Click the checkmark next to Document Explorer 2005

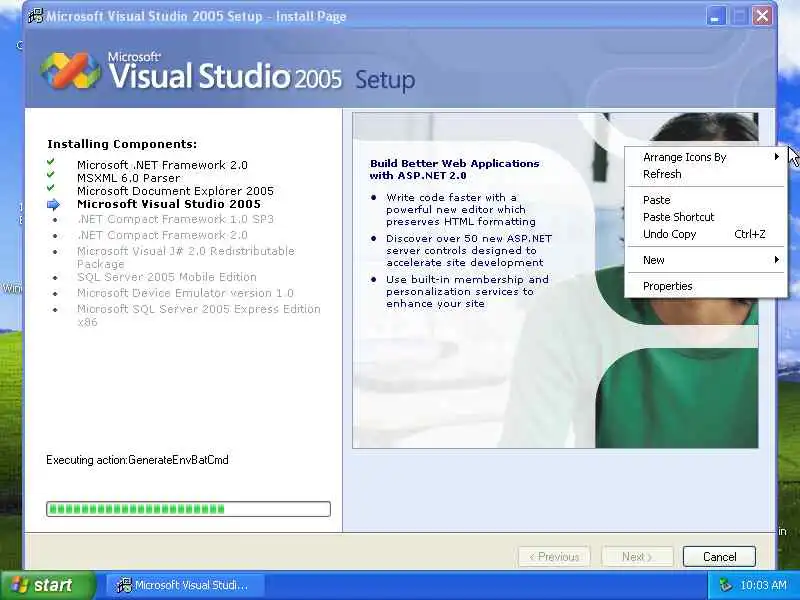[x=51, y=188]
